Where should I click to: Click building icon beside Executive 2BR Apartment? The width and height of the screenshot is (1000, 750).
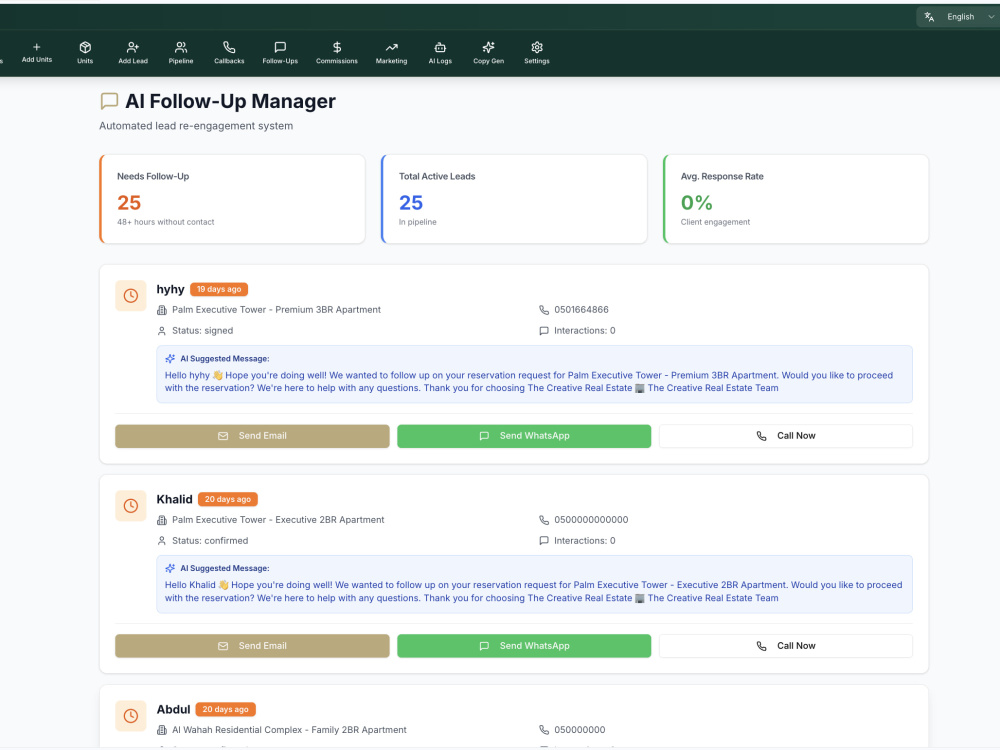coord(162,520)
